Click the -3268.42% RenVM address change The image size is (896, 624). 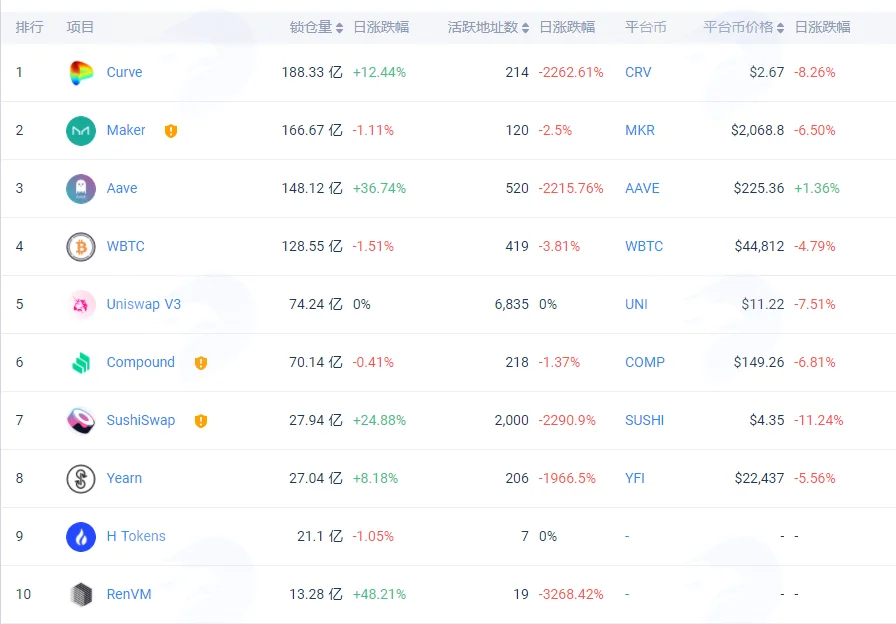pos(571,594)
